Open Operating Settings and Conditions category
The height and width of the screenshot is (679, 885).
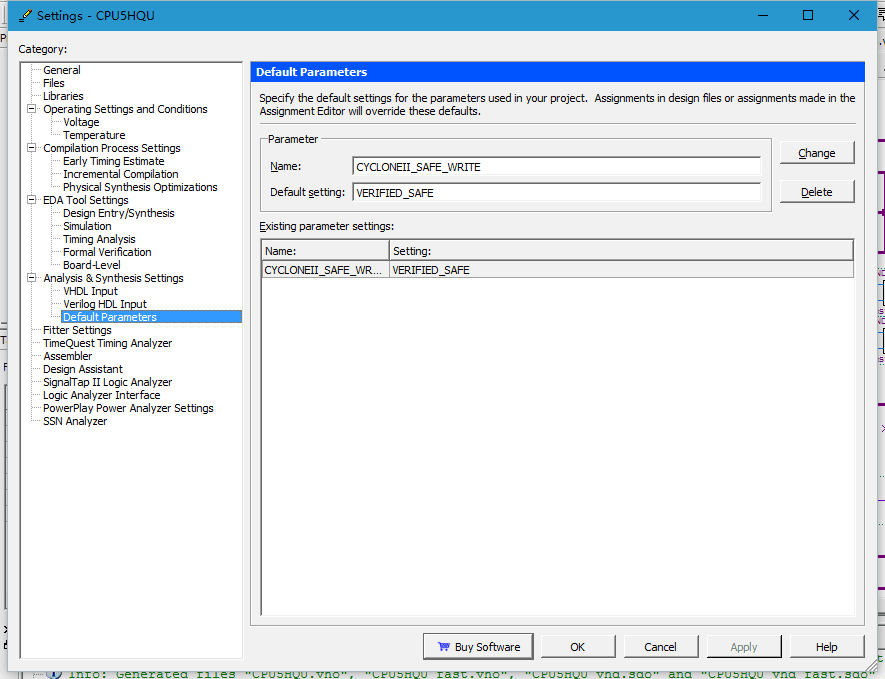(x=125, y=109)
